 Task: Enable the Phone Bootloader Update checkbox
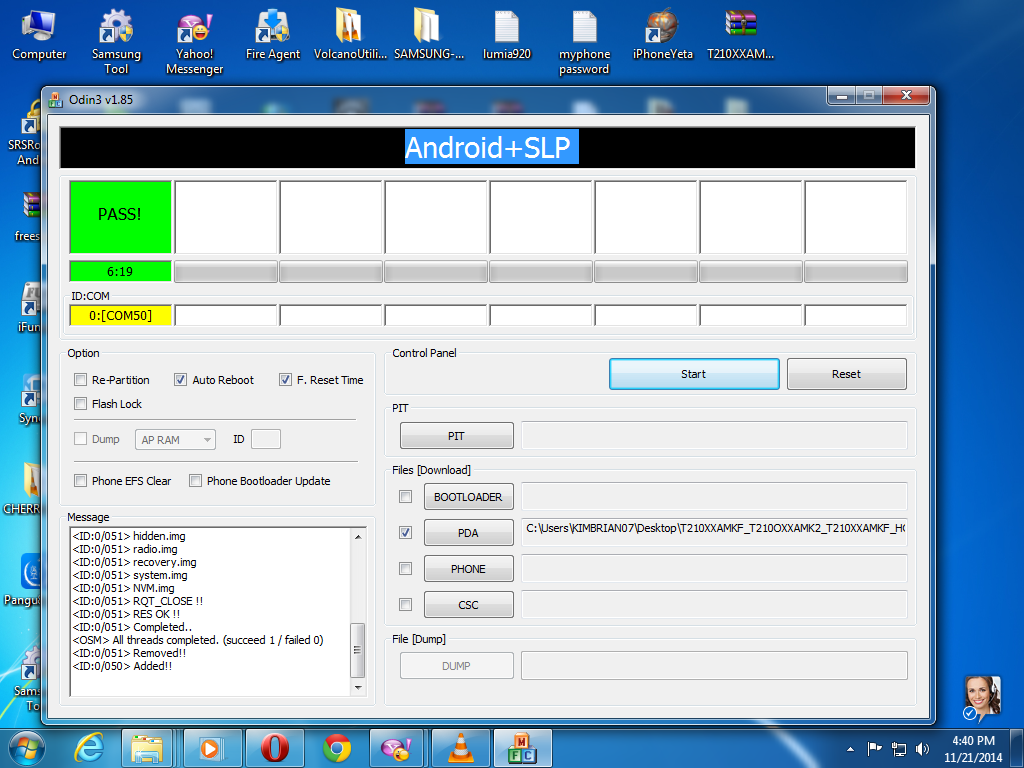(196, 481)
